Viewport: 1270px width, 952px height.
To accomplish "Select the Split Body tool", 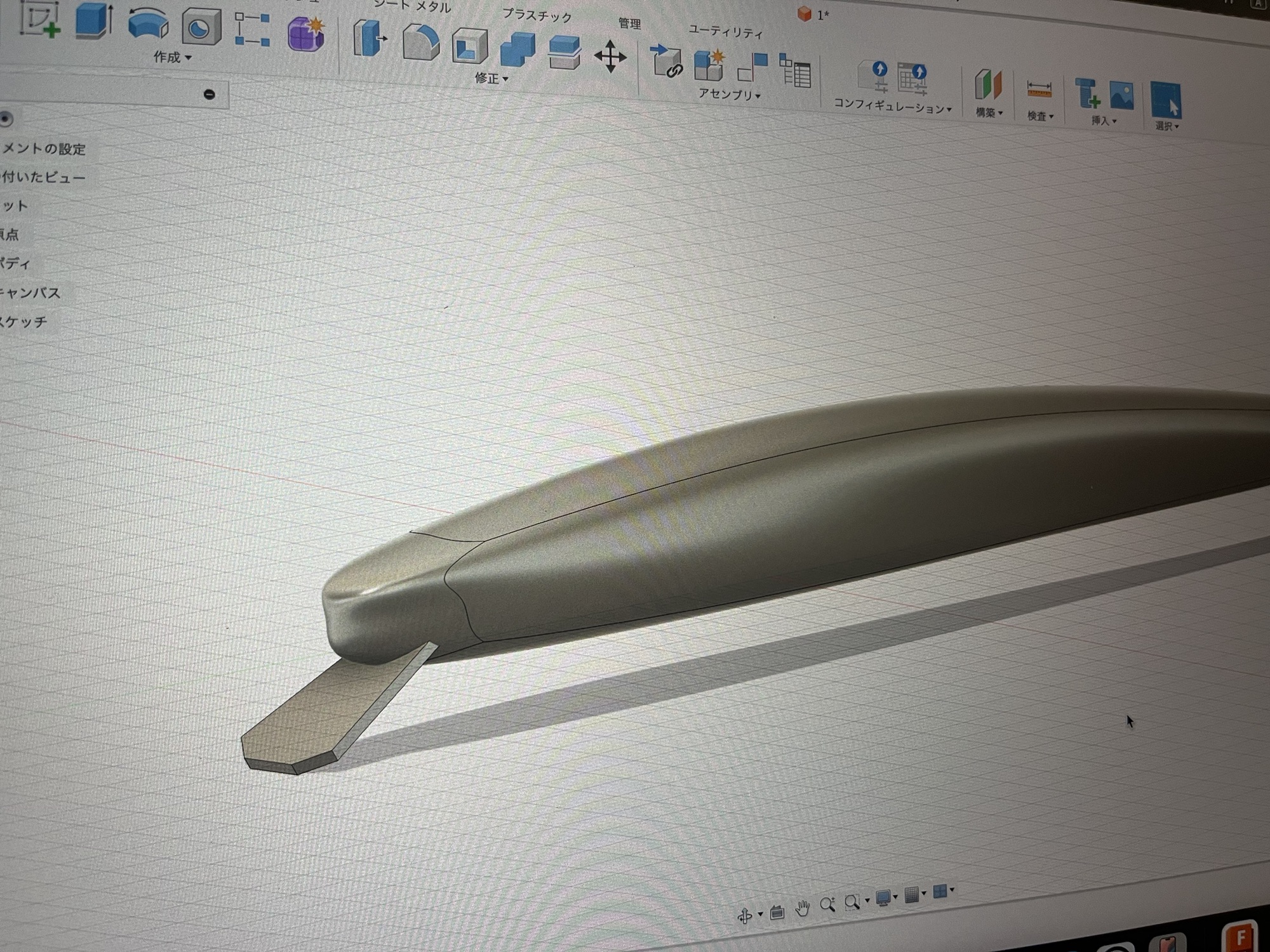I will [564, 52].
